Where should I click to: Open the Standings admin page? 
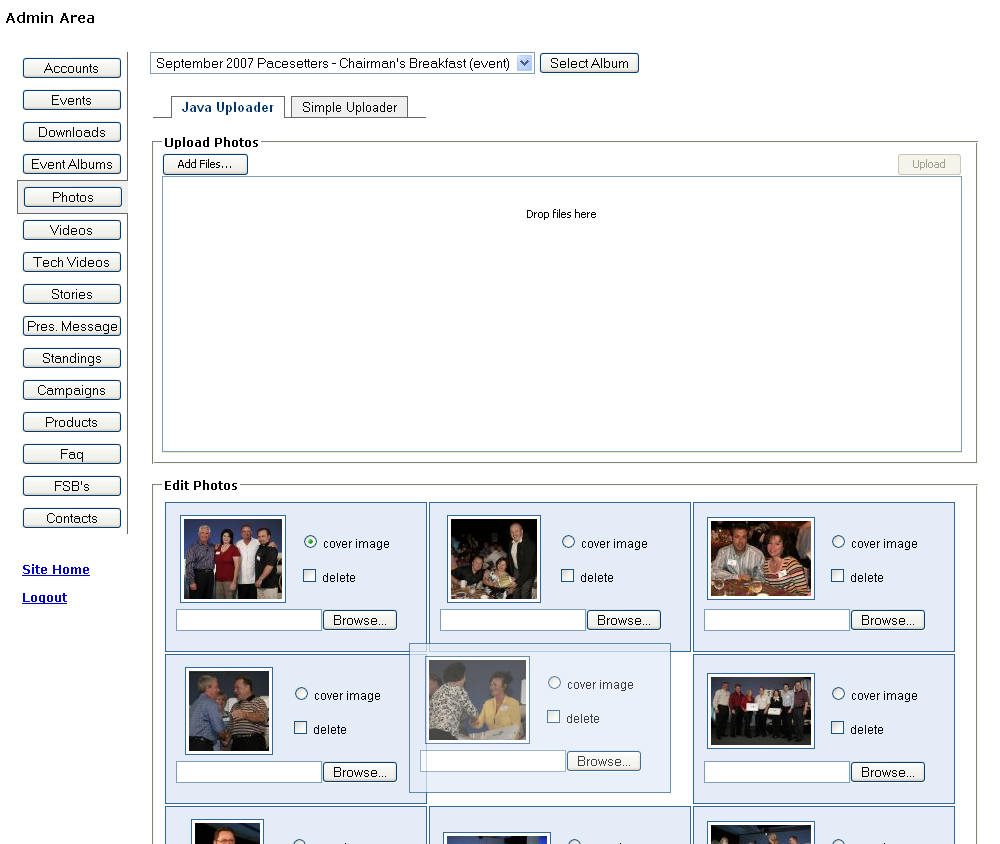(71, 358)
